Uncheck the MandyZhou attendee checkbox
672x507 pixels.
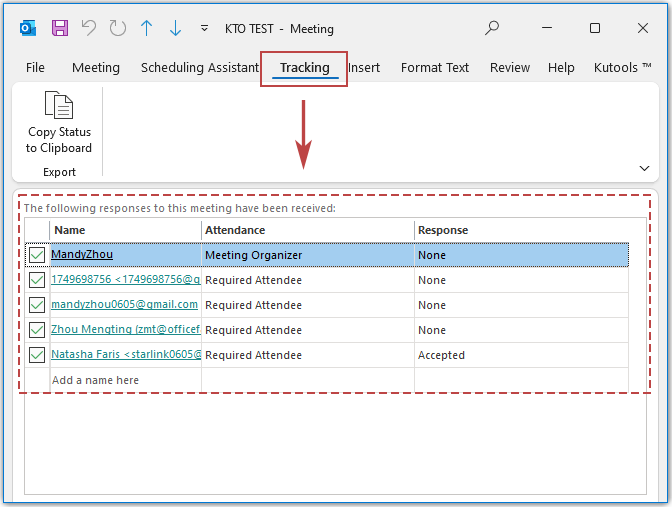[x=37, y=255]
